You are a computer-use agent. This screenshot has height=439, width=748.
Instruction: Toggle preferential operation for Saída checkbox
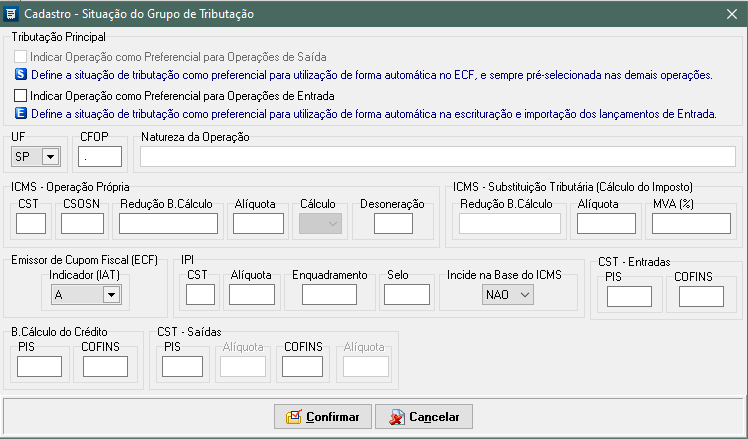[21, 57]
